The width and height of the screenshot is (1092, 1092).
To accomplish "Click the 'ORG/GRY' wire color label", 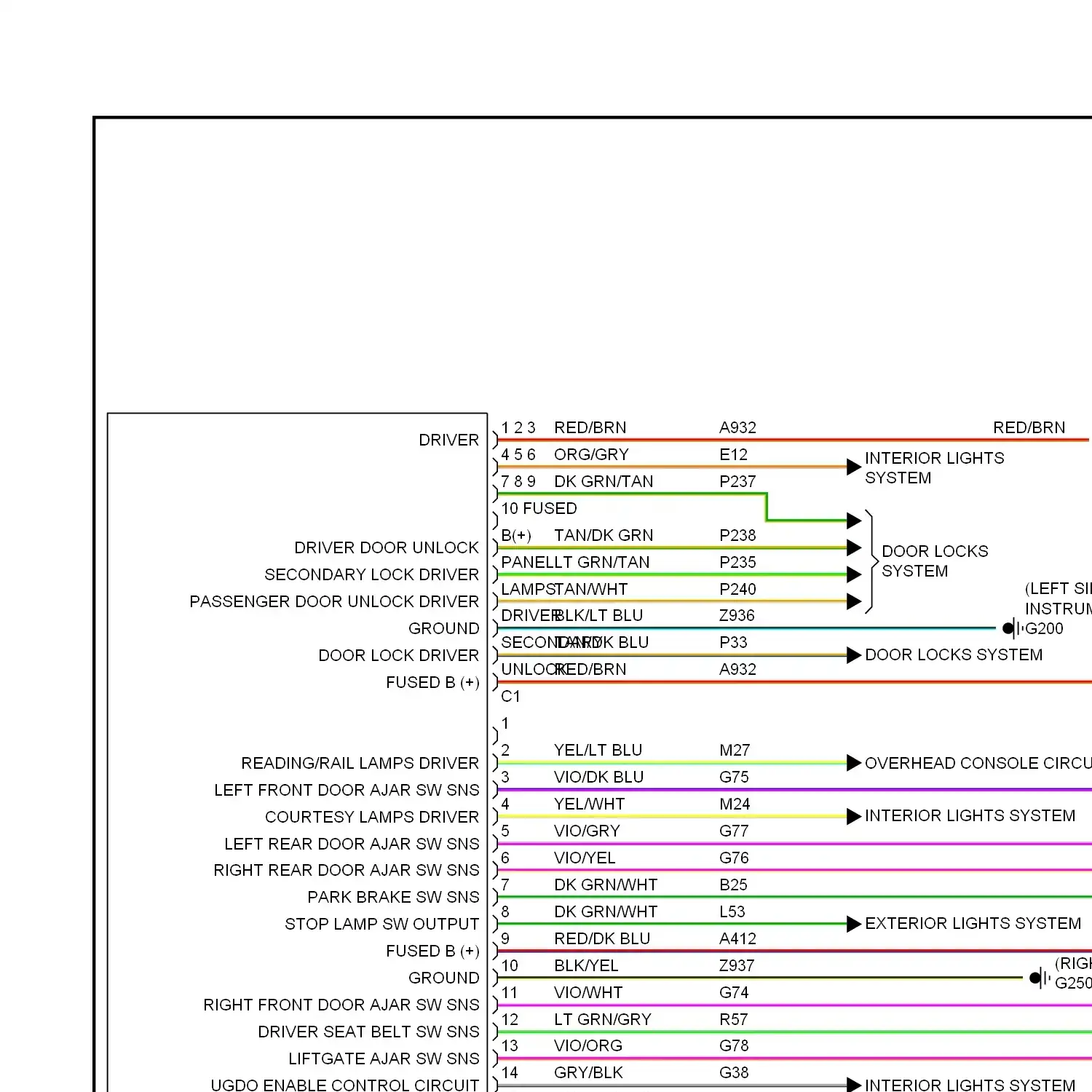I will [x=591, y=454].
